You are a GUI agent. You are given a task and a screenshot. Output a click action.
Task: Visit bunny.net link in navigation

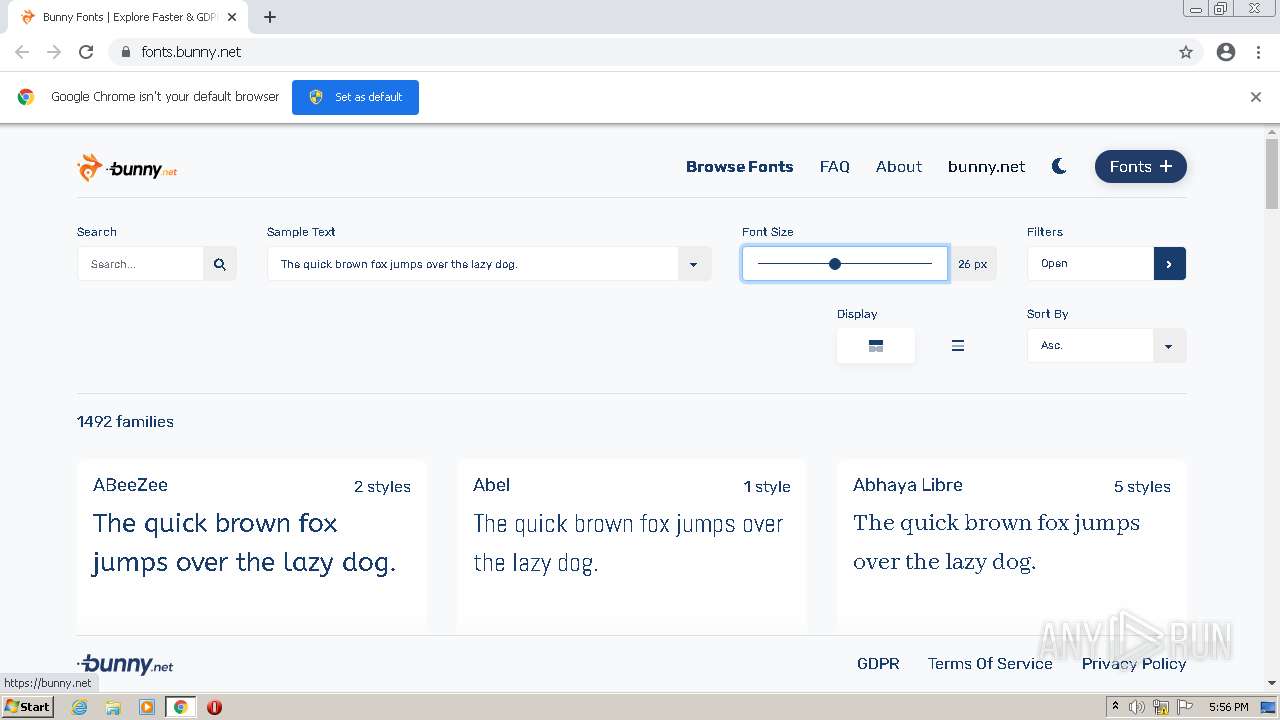pos(986,167)
